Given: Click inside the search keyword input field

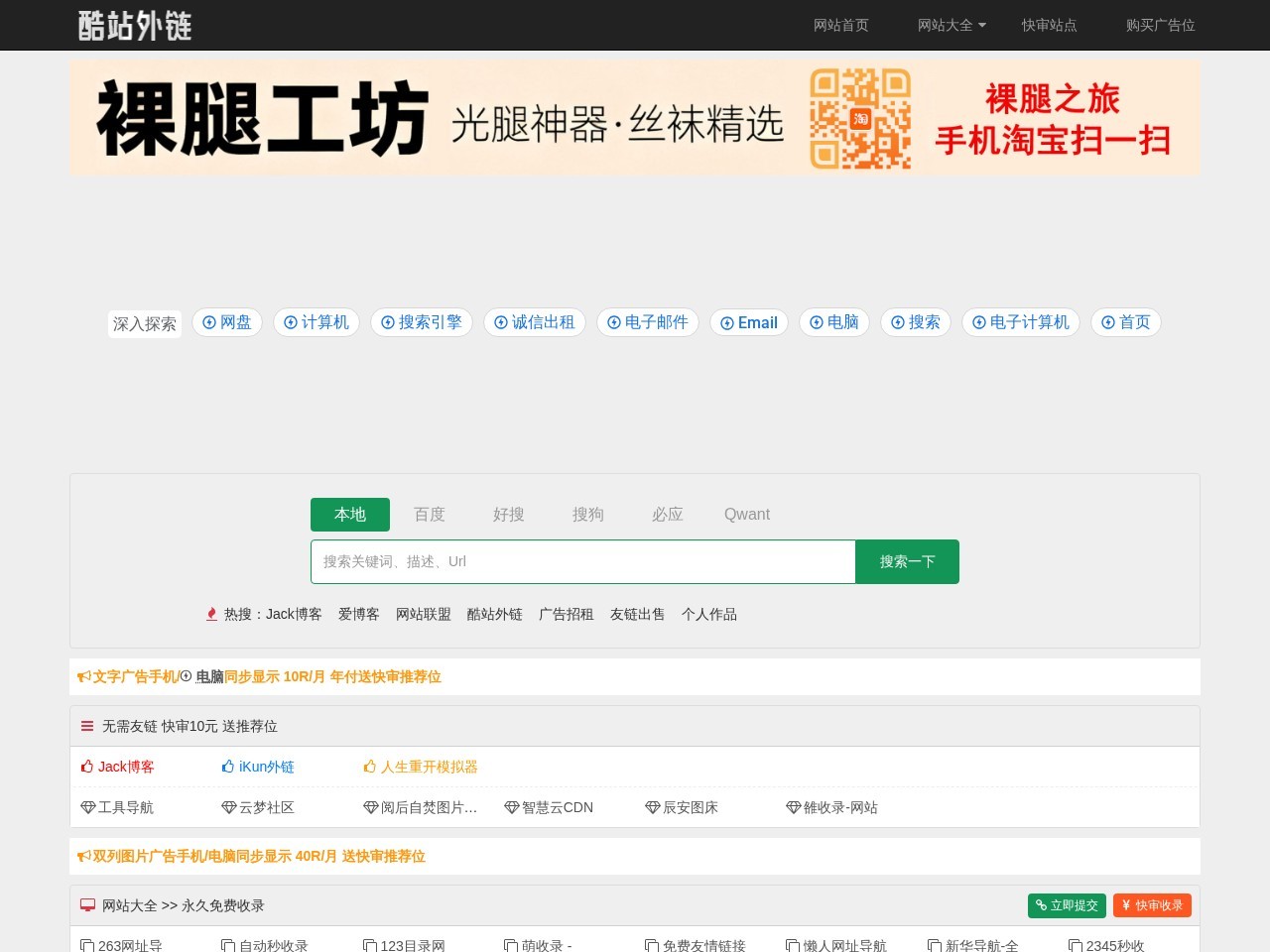Looking at the screenshot, I should (583, 561).
